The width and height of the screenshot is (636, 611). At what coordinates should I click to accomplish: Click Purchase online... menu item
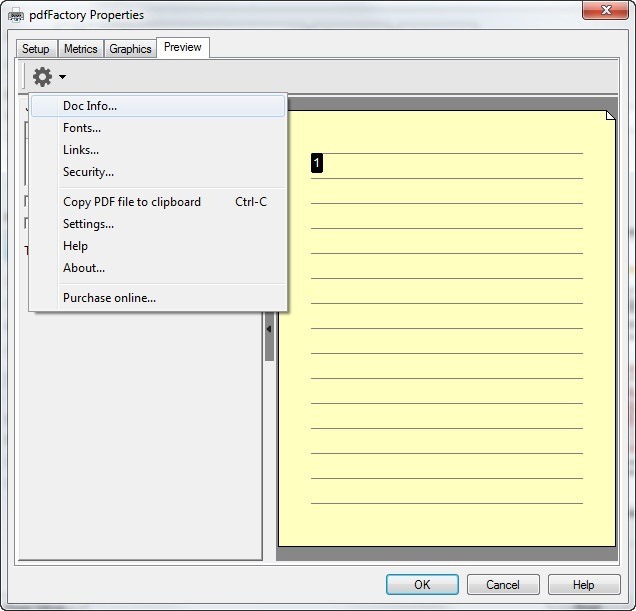coord(158,298)
